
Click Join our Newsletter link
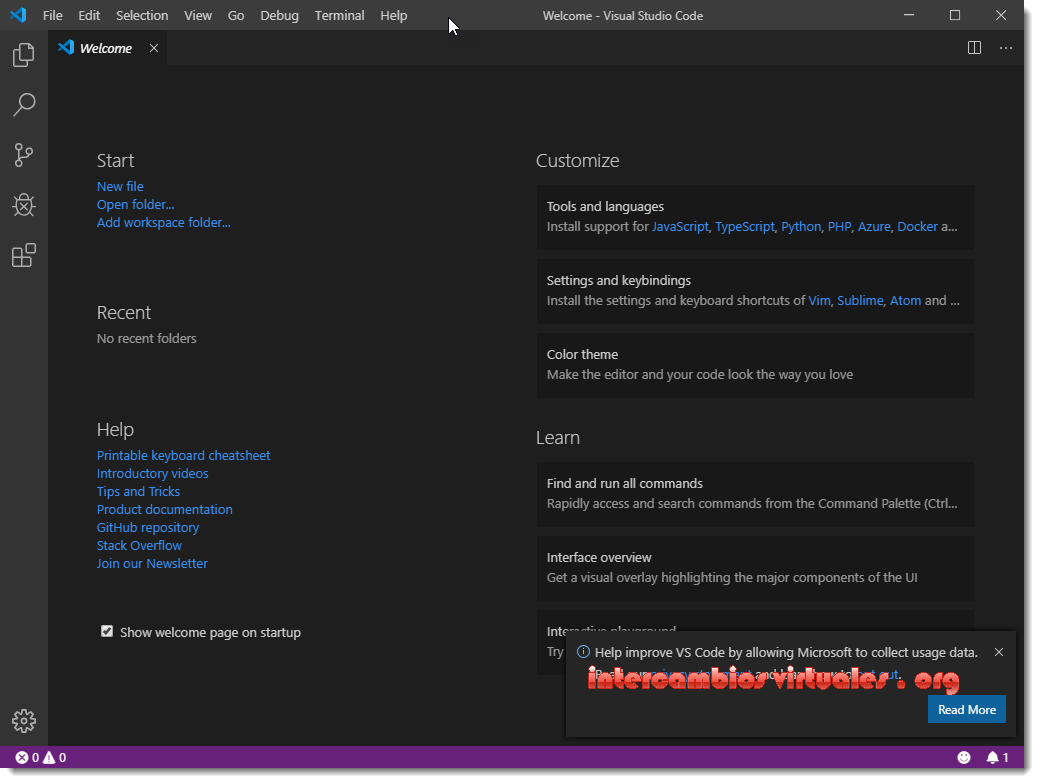[152, 563]
